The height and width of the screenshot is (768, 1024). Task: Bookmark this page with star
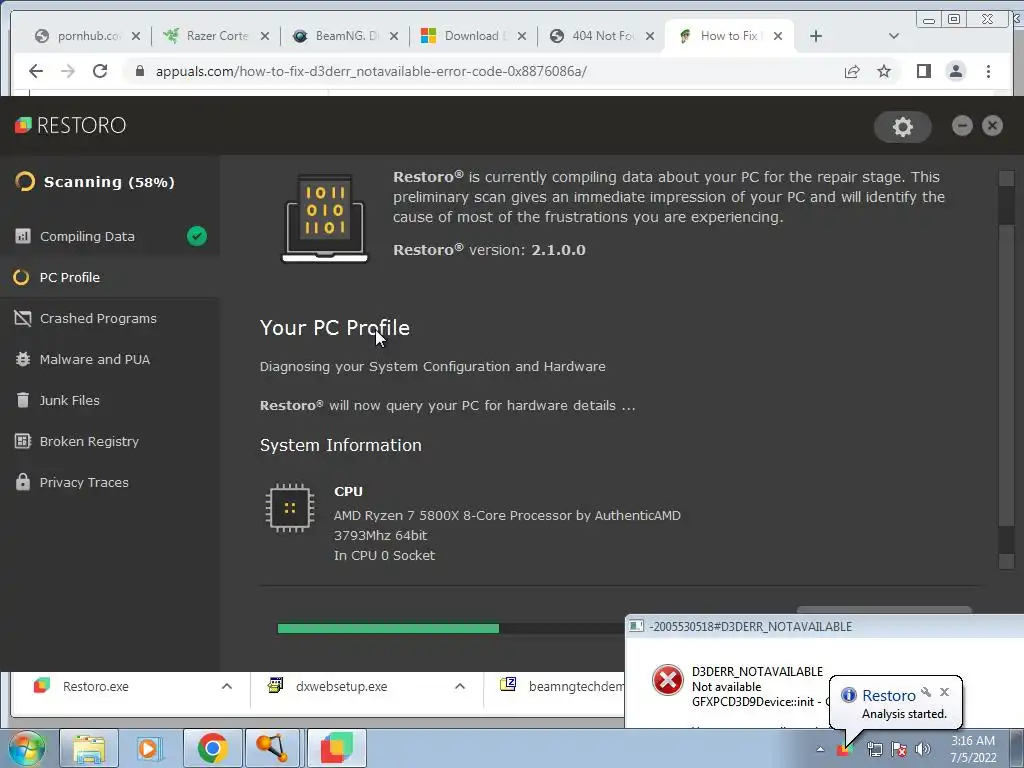884,71
